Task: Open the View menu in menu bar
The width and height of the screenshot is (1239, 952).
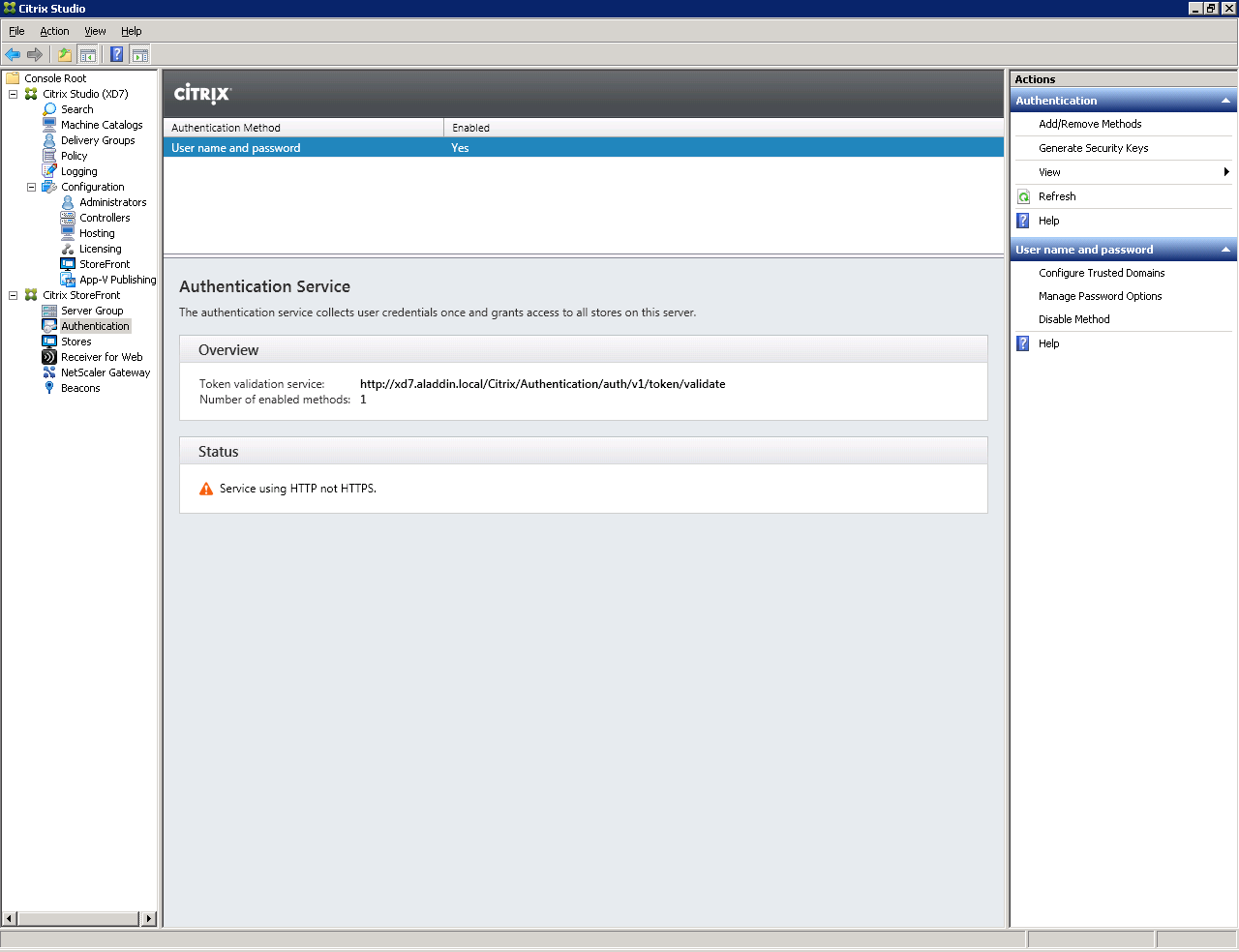Action: [x=95, y=31]
